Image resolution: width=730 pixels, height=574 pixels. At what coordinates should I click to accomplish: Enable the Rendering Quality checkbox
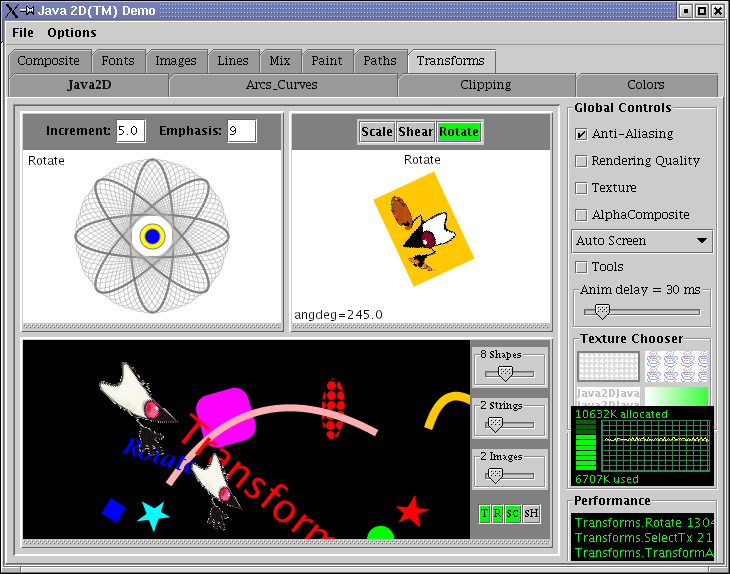[x=581, y=161]
